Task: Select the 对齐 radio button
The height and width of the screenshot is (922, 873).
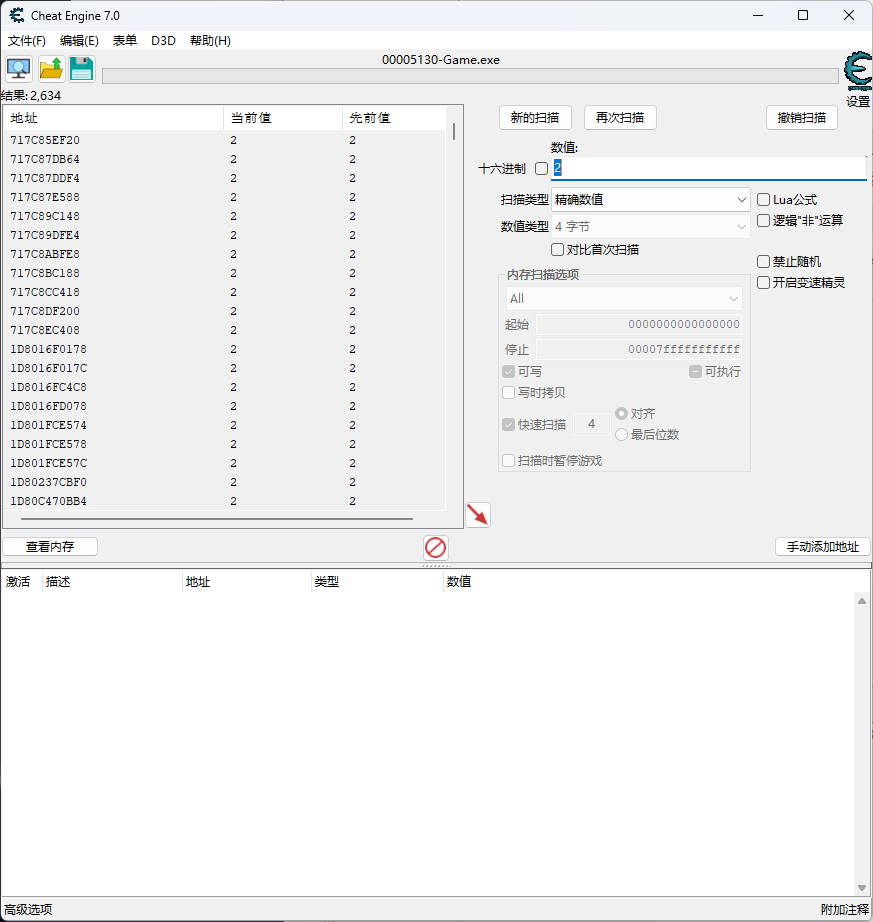Action: [x=621, y=414]
